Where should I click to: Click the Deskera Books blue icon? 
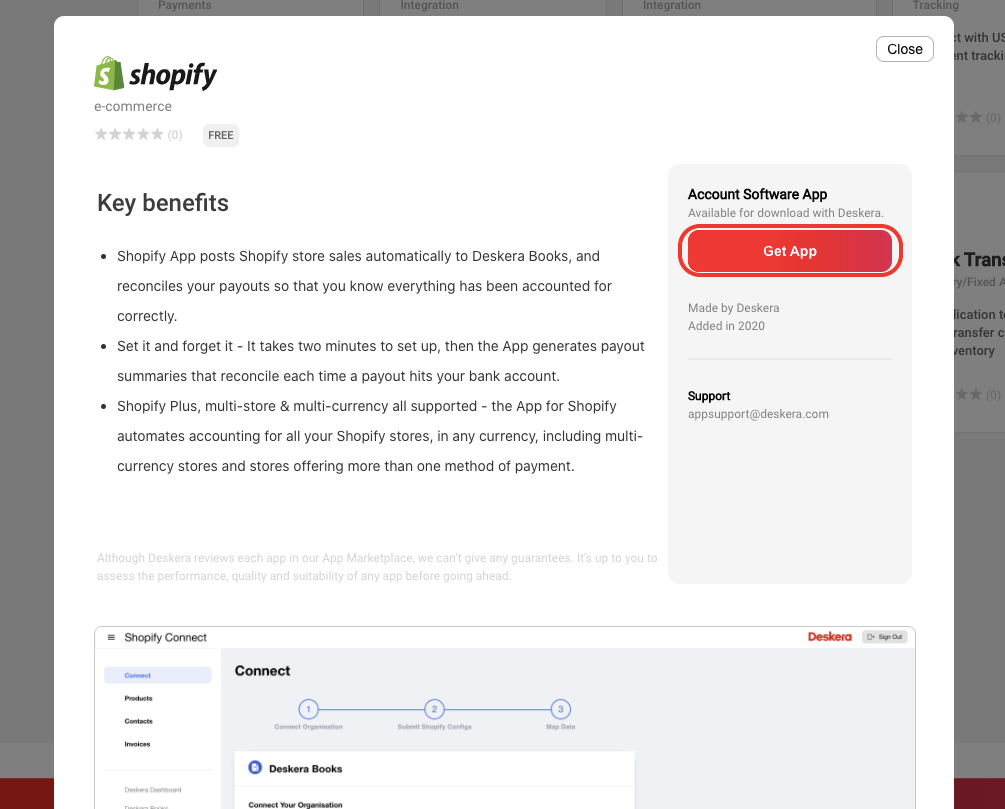(x=255, y=767)
